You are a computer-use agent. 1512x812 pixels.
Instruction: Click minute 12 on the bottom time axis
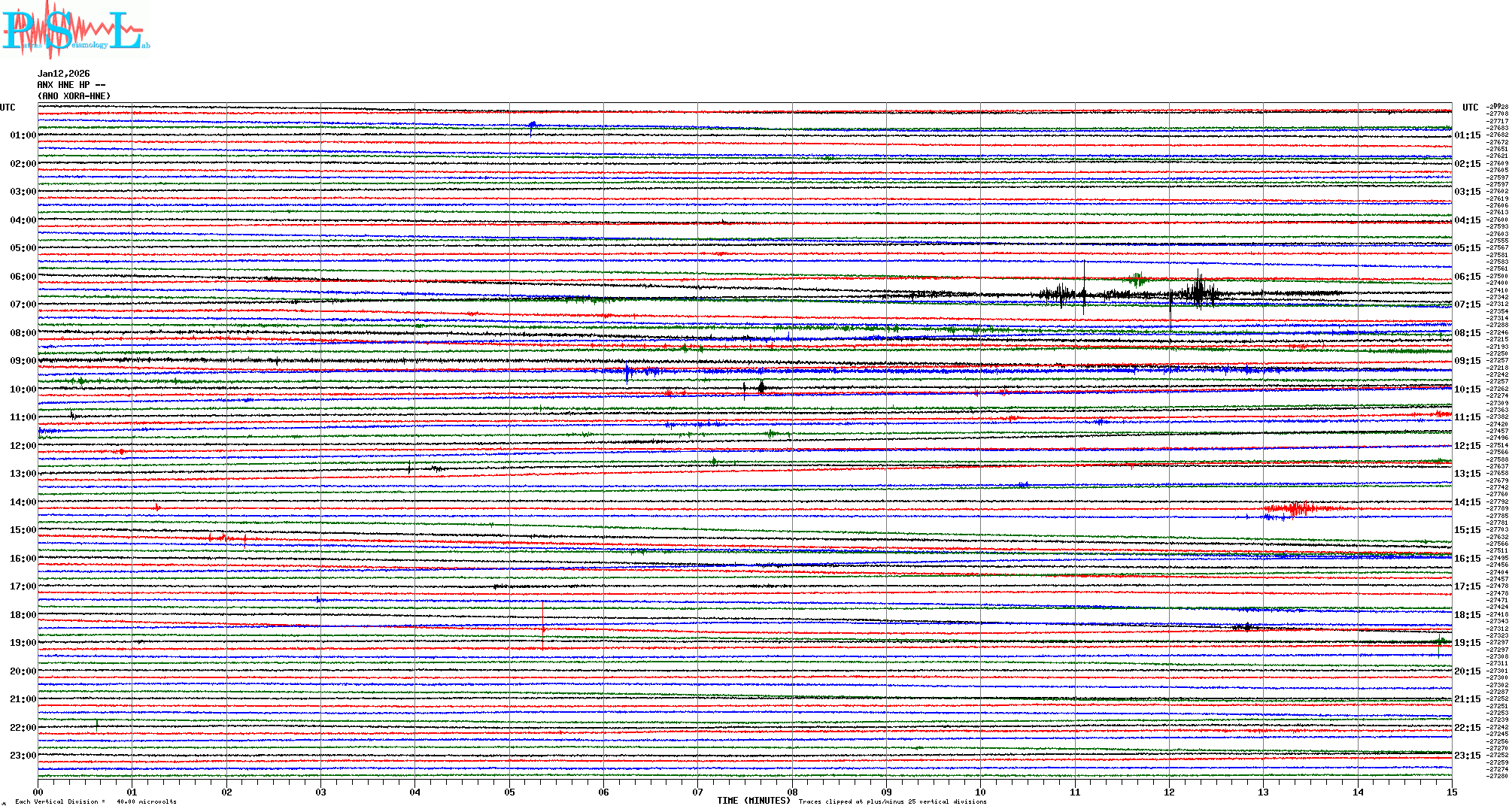pyautogui.click(x=1169, y=792)
